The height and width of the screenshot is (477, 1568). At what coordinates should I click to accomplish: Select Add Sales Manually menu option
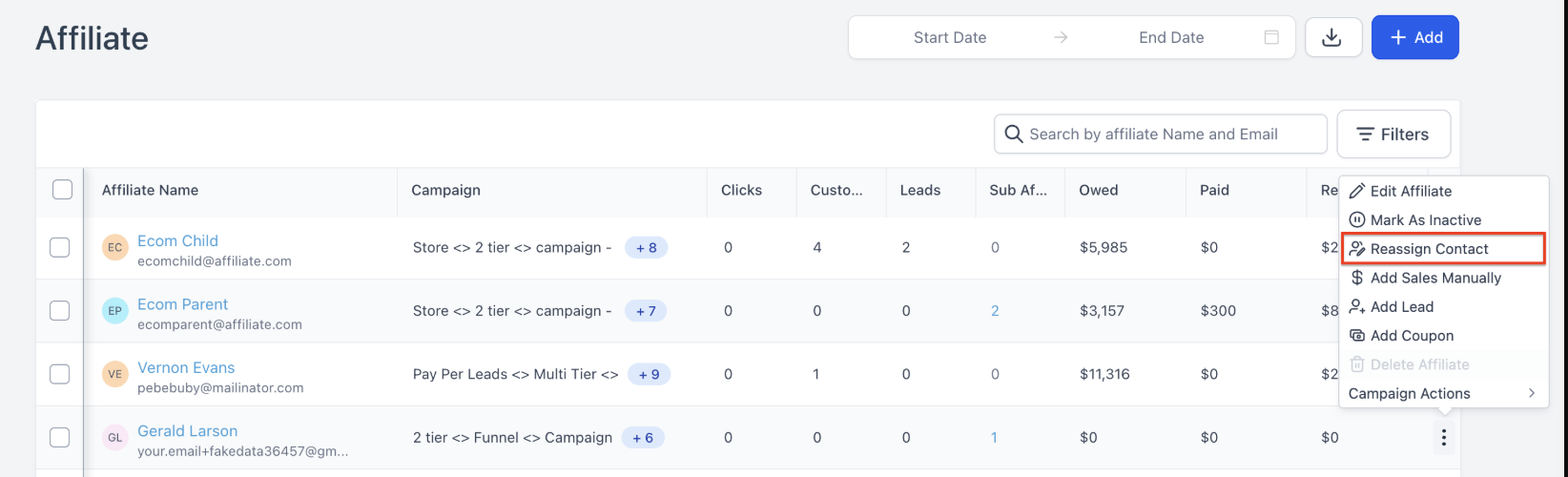pyautogui.click(x=1435, y=278)
